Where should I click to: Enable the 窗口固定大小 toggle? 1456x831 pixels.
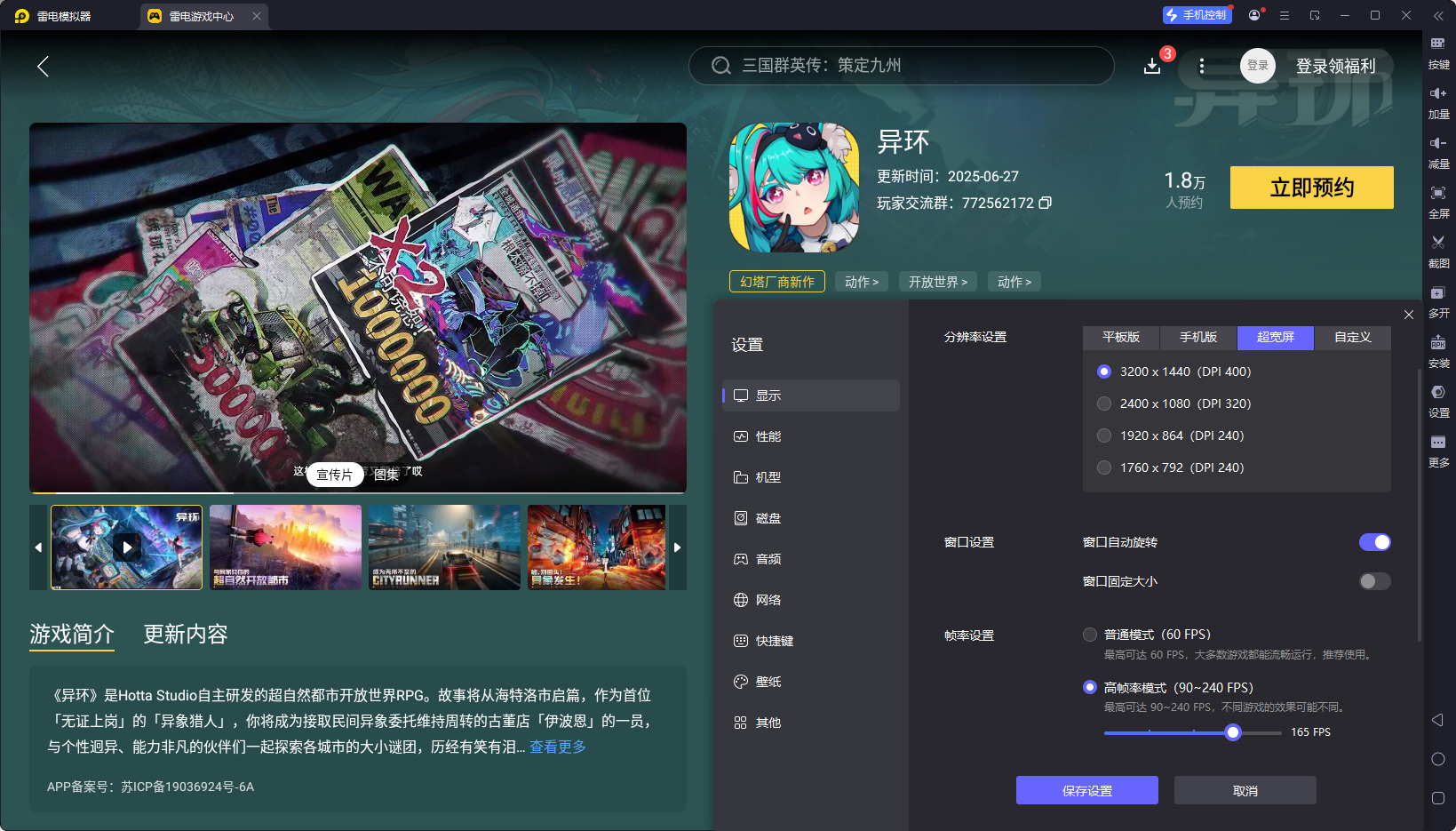(x=1373, y=581)
